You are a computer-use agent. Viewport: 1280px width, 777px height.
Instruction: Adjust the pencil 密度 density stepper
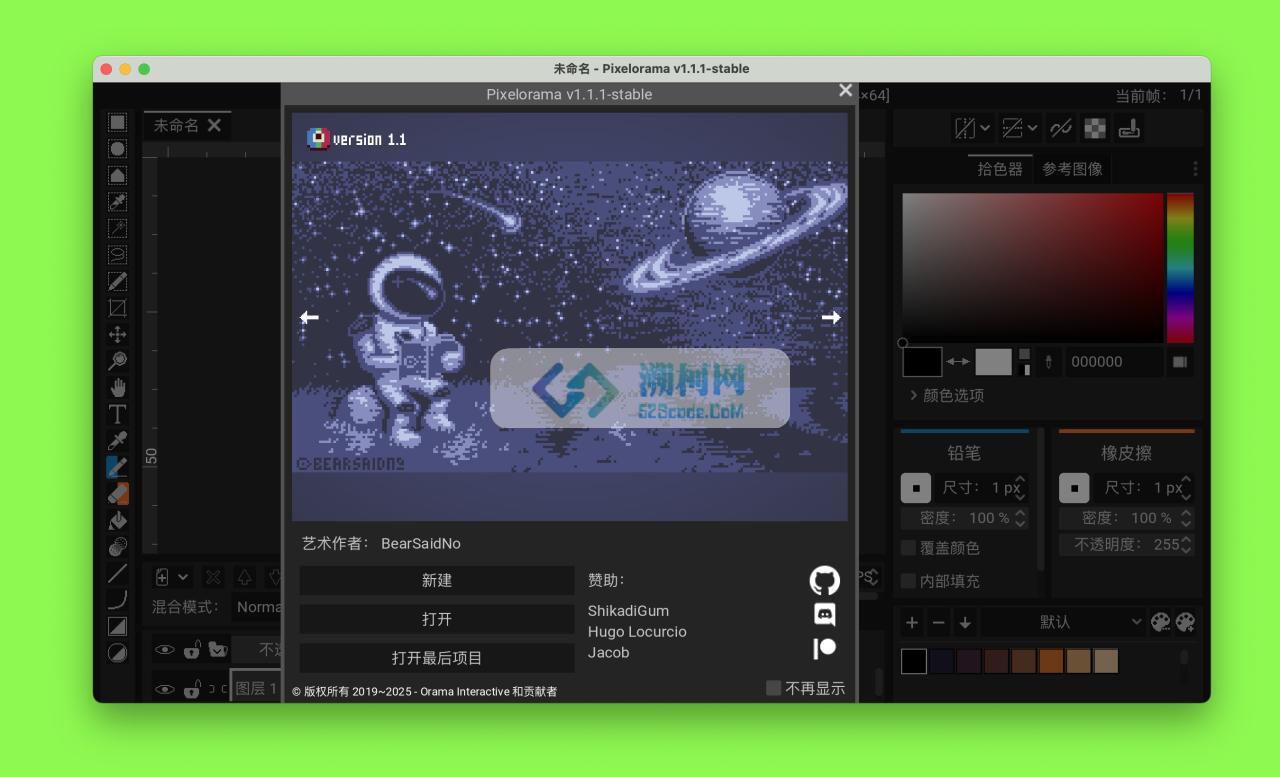1020,518
